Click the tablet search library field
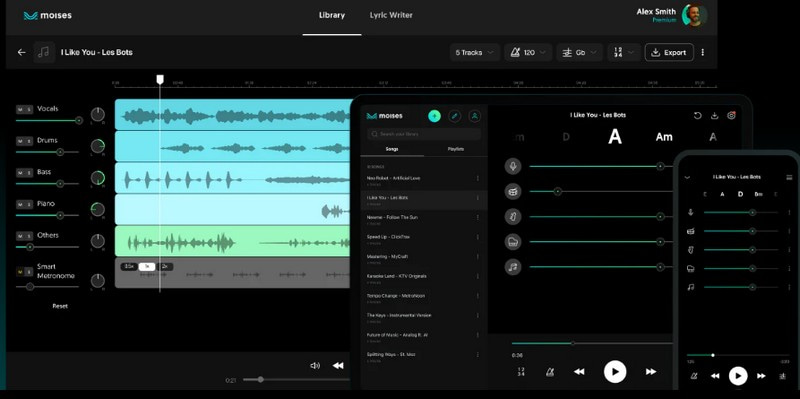The height and width of the screenshot is (399, 800). [x=423, y=134]
